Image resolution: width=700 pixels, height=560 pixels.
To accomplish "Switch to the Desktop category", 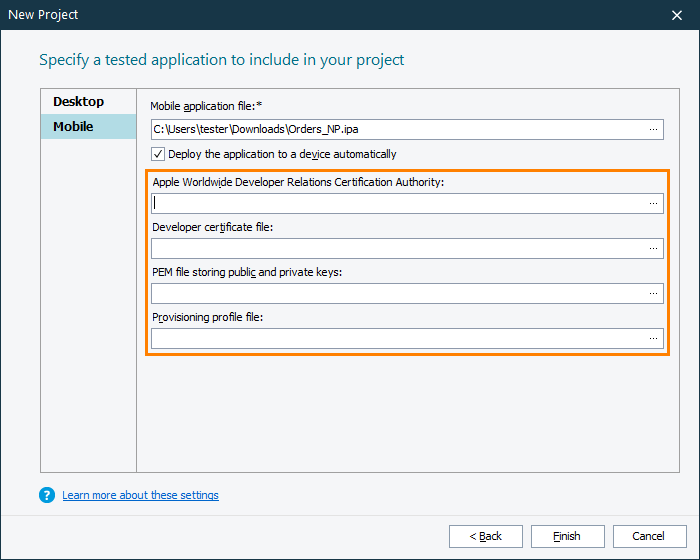I will (x=79, y=102).
